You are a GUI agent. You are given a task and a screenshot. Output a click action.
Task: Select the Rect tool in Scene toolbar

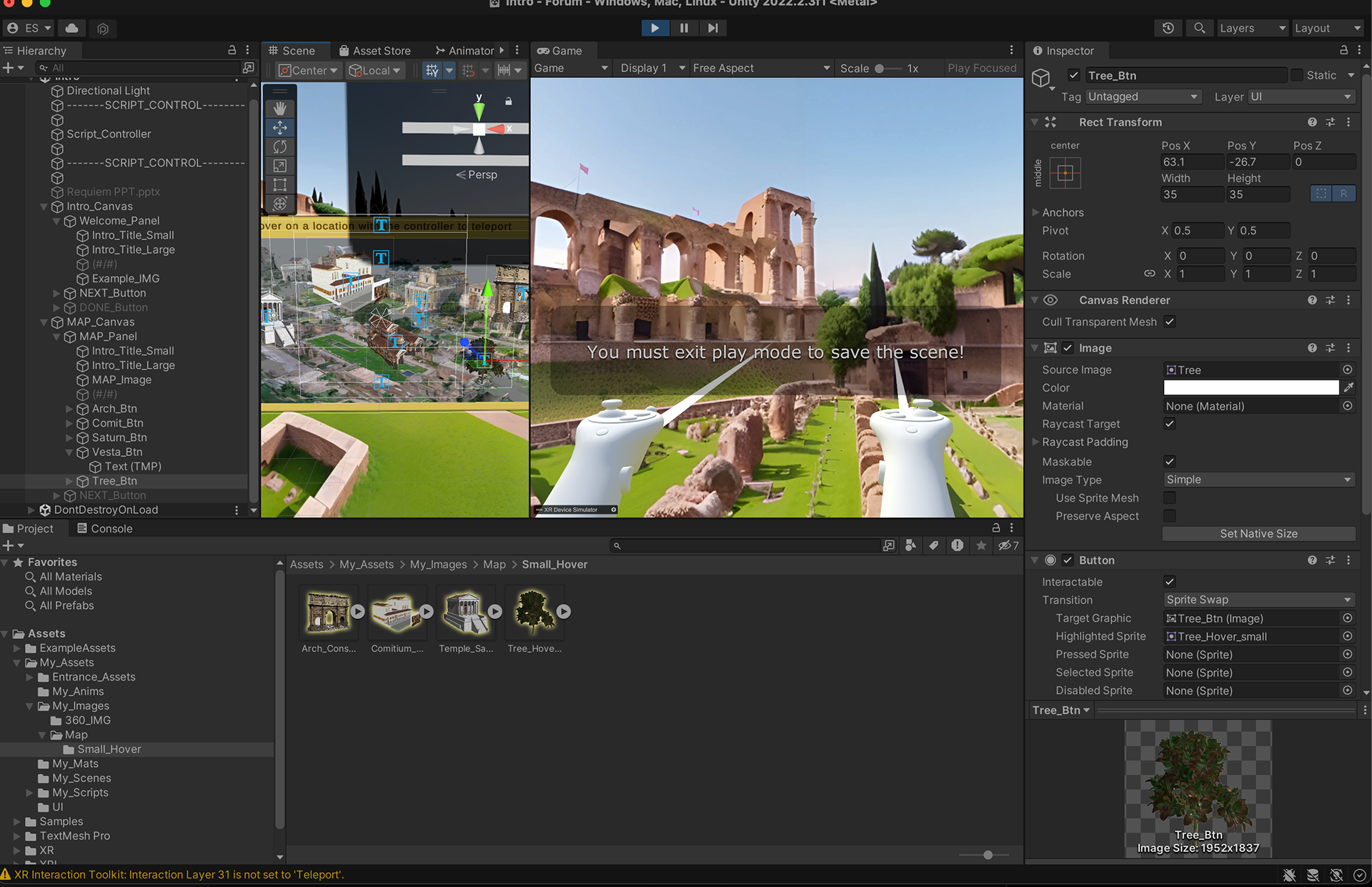point(280,184)
